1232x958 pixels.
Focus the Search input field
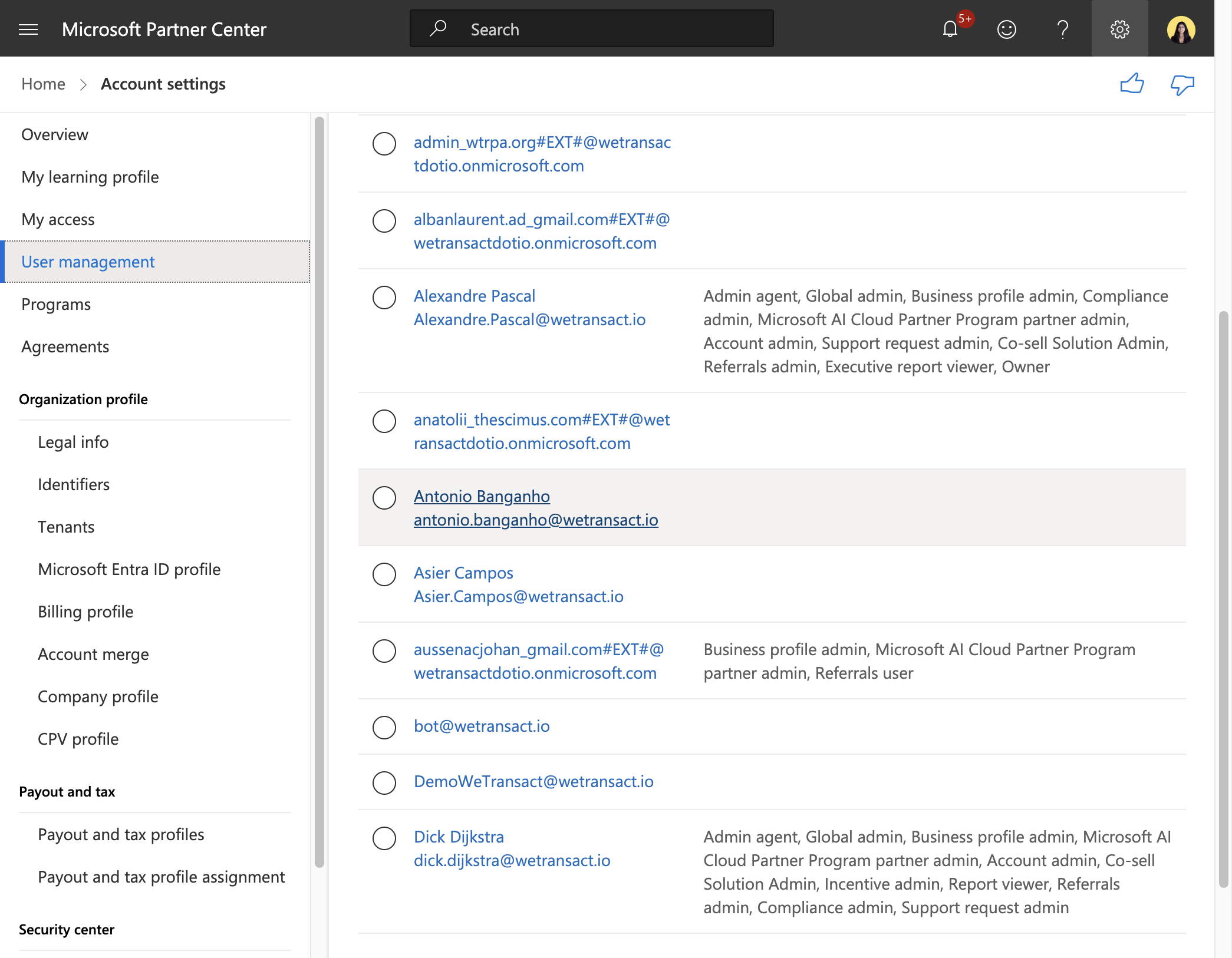tap(591, 28)
